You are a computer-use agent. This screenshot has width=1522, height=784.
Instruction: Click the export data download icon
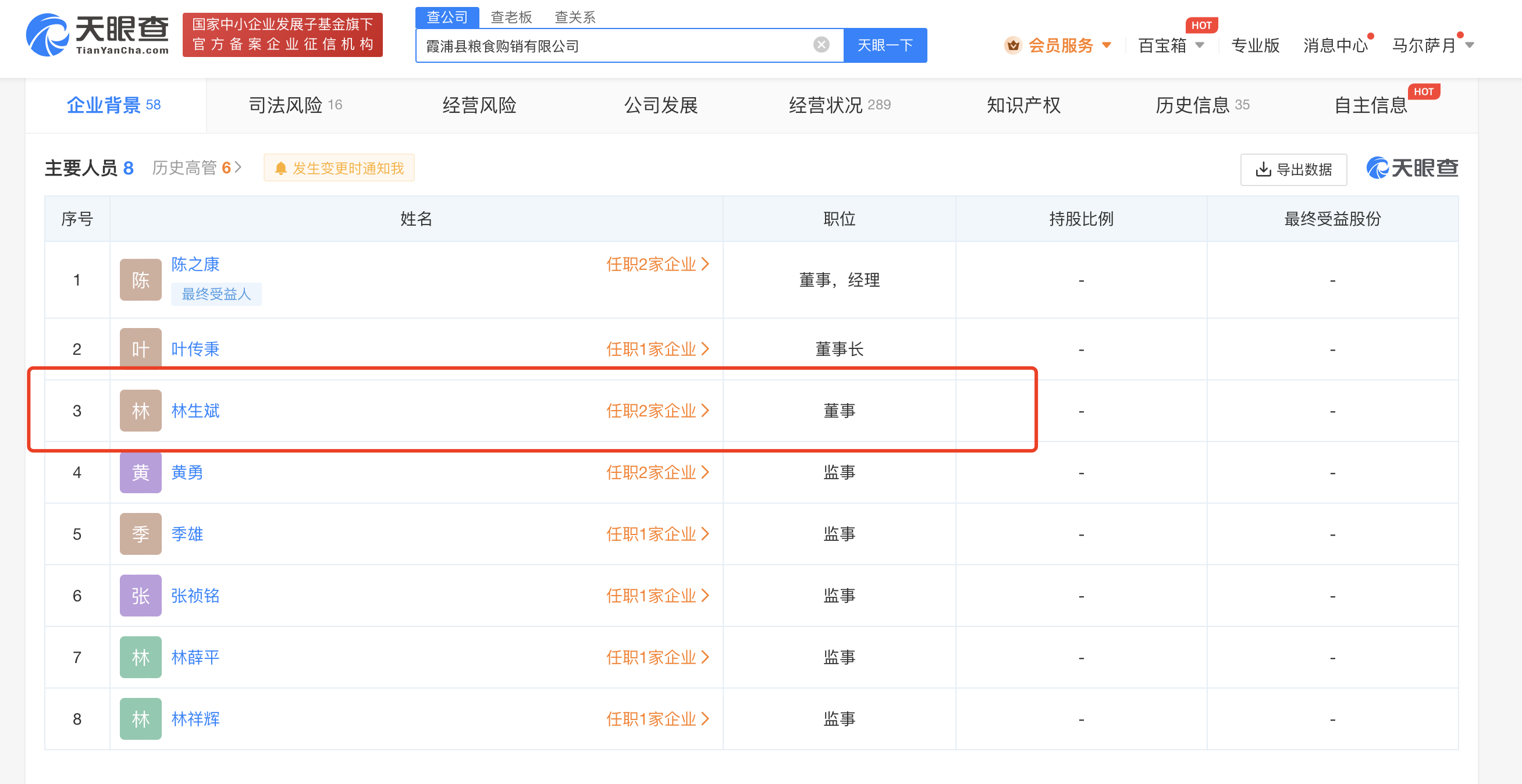pyautogui.click(x=1263, y=170)
